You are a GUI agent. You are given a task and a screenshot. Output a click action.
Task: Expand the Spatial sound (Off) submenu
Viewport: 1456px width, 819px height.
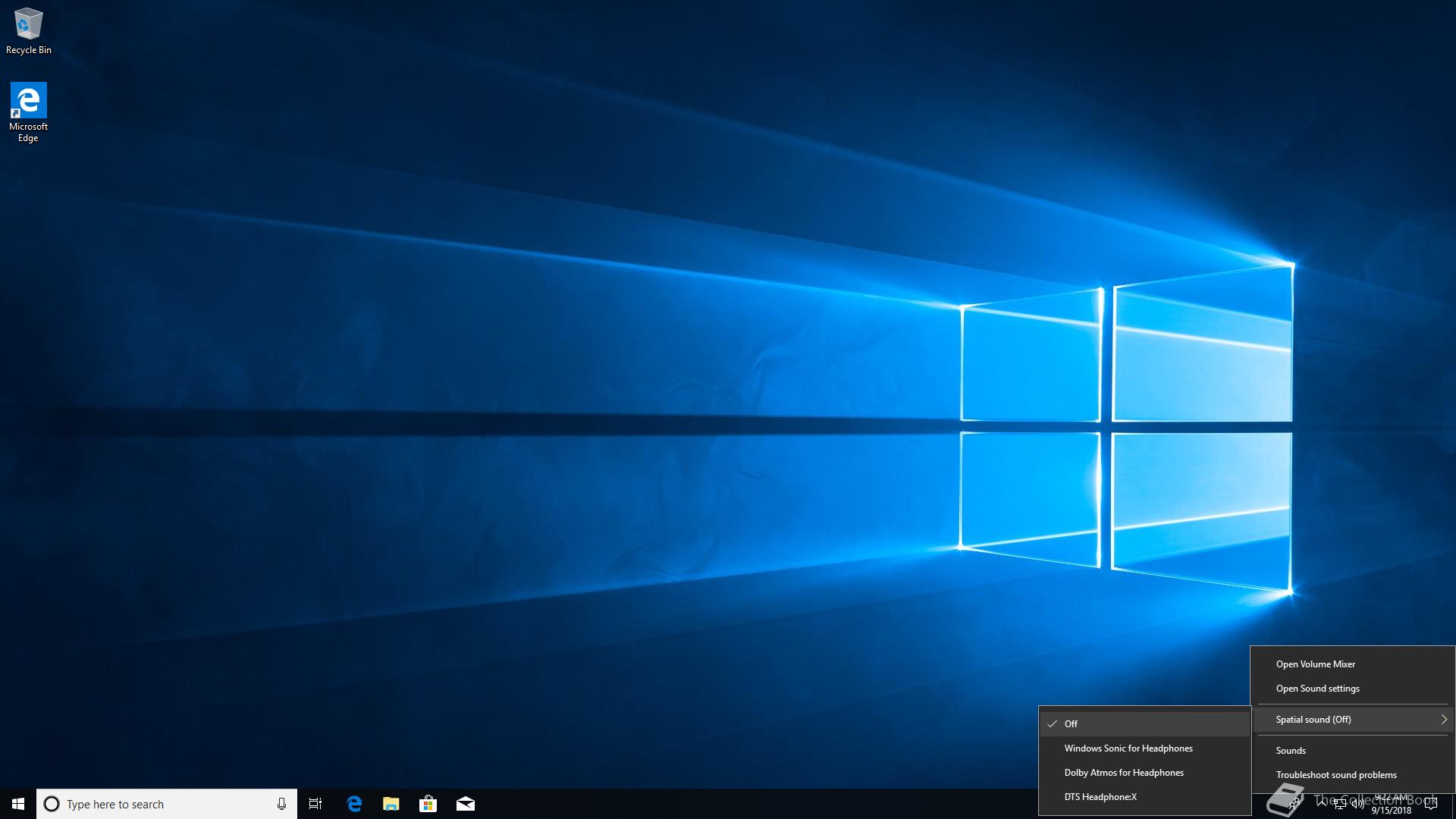(x=1353, y=720)
